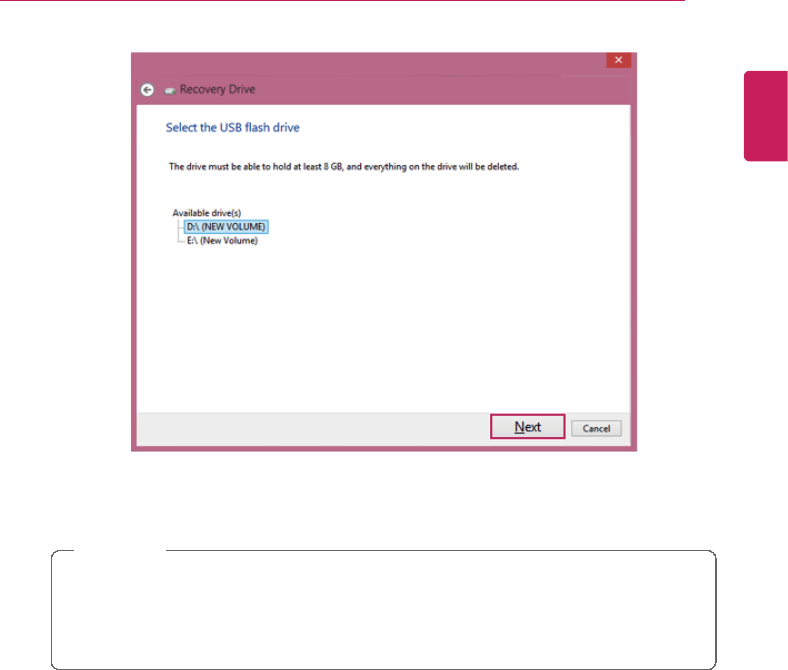
Task: Click the Recovery Drive window title text
Action: [x=217, y=89]
